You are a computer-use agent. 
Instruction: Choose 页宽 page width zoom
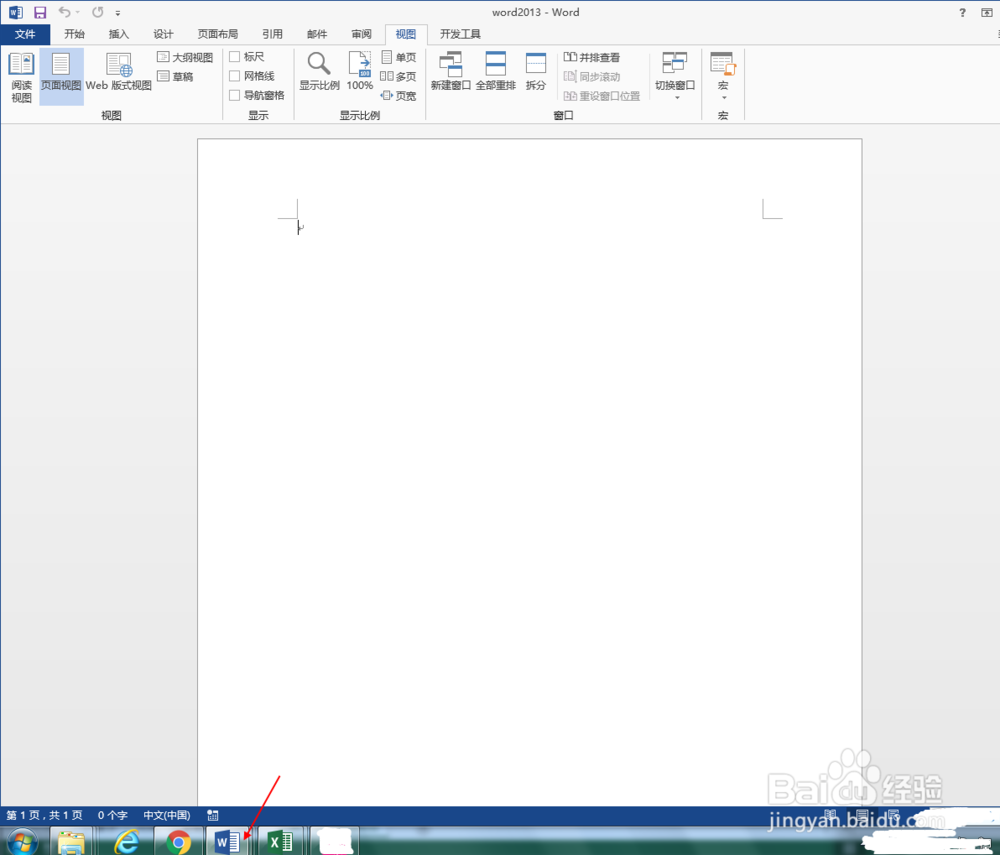coord(399,96)
